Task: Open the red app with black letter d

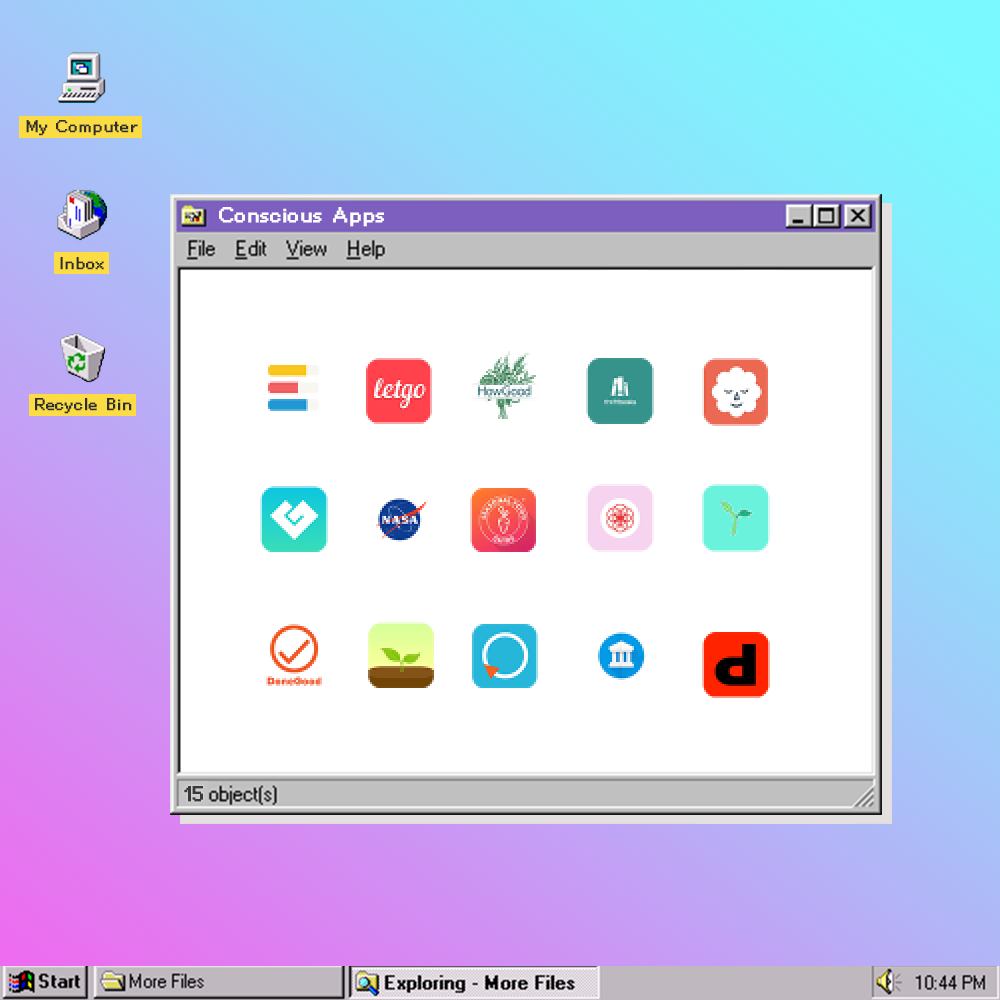Action: [735, 665]
